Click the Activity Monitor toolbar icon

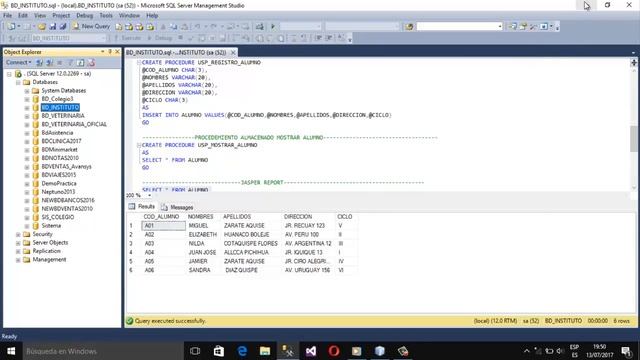[x=260, y=27]
